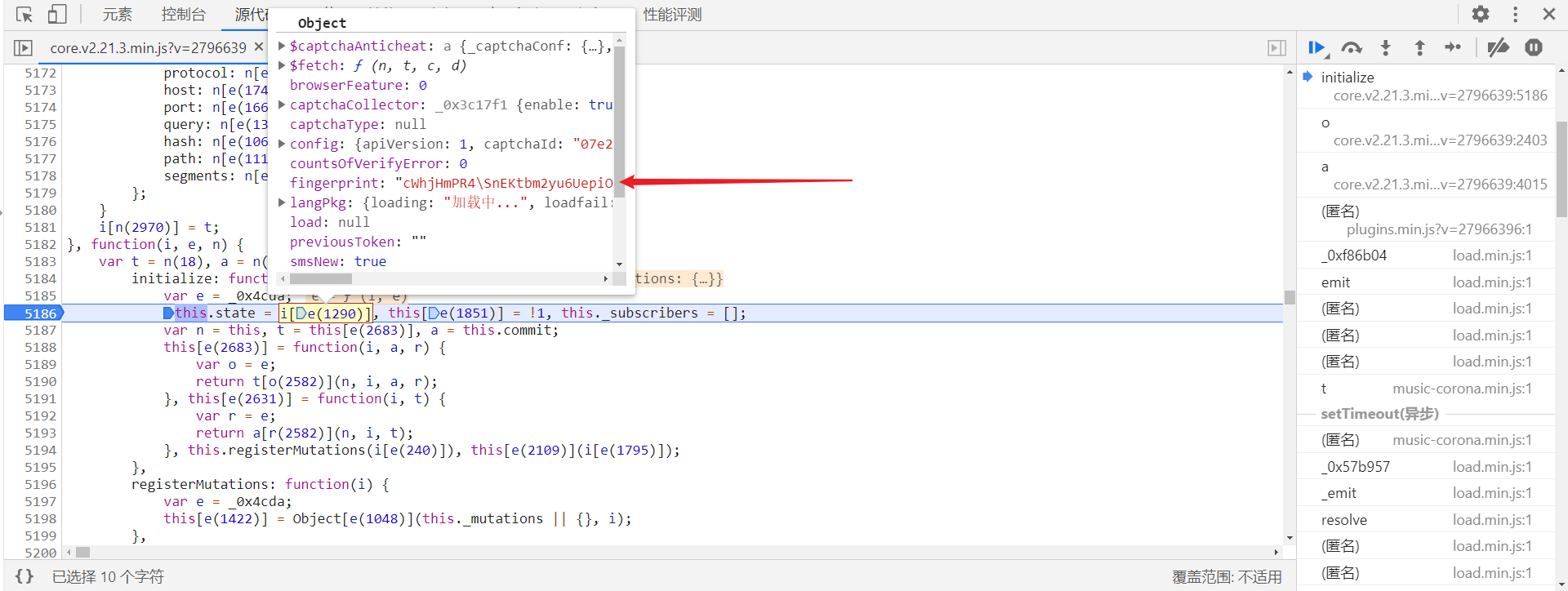The width and height of the screenshot is (1568, 591).
Task: Switch to the 元素 tab
Action: [117, 15]
